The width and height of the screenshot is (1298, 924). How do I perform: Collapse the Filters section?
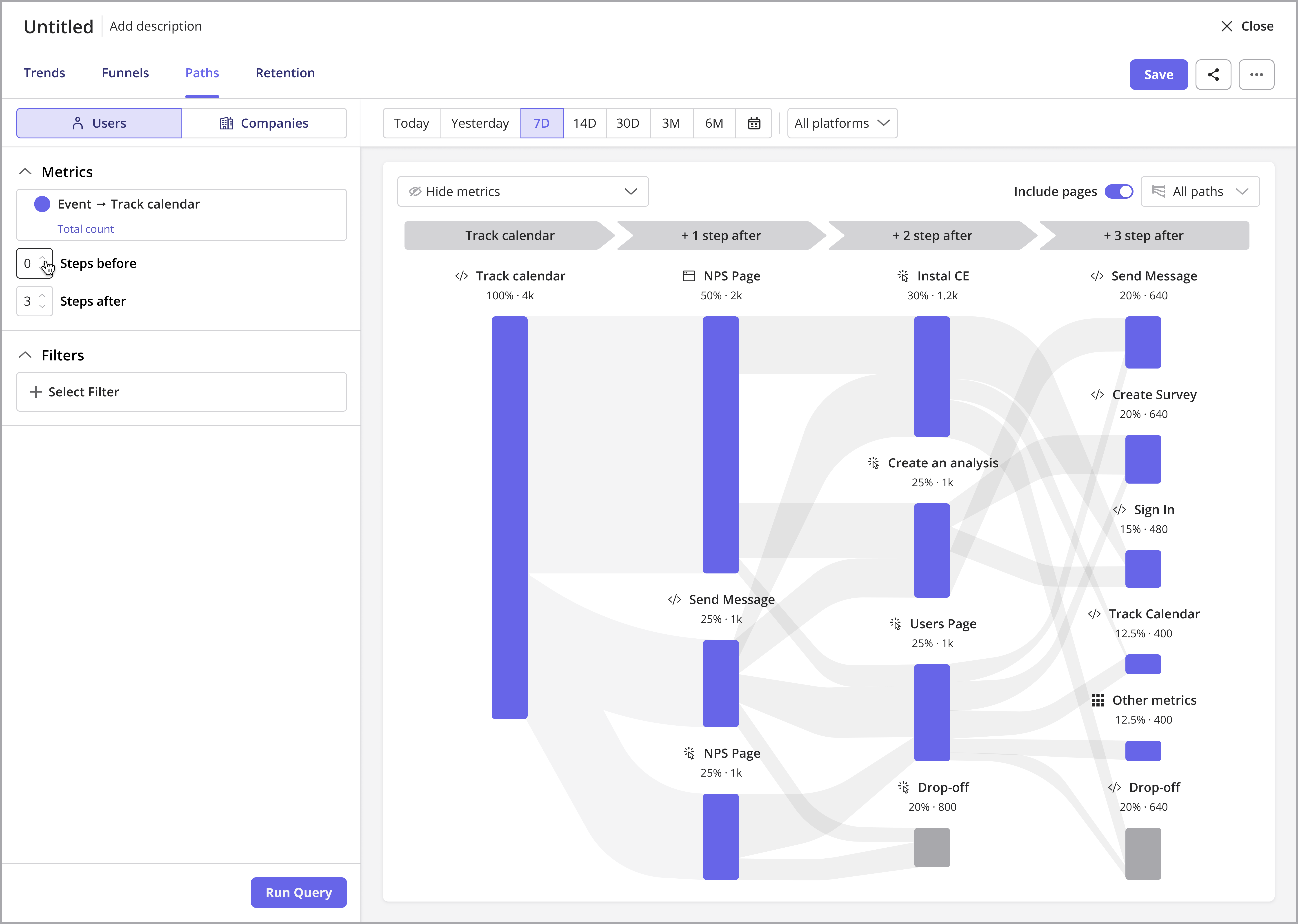click(x=25, y=355)
